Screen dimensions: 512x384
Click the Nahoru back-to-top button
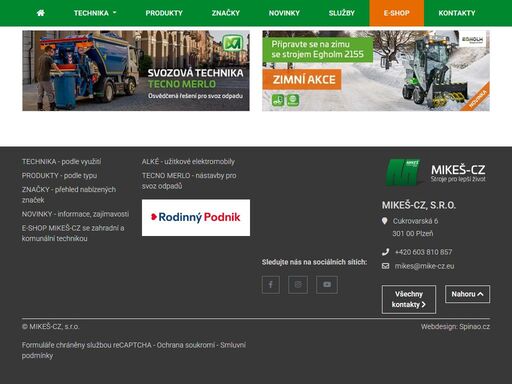click(467, 294)
